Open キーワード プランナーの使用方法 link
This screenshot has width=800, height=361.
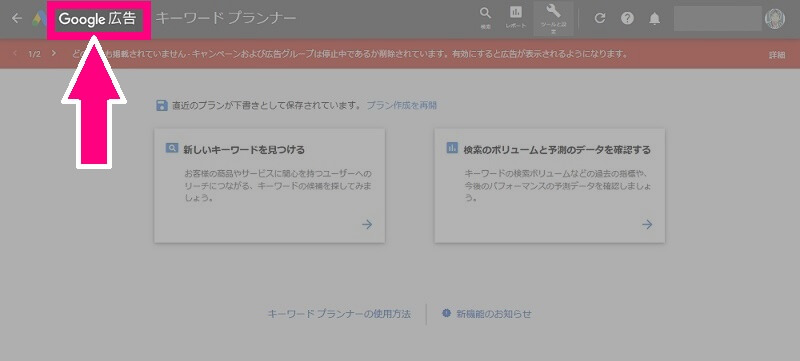coord(339,314)
